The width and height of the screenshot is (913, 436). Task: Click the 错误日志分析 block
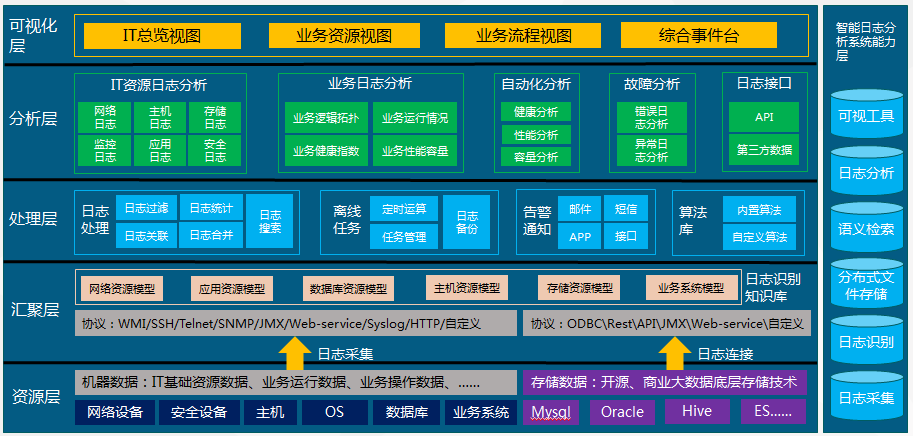[651, 117]
